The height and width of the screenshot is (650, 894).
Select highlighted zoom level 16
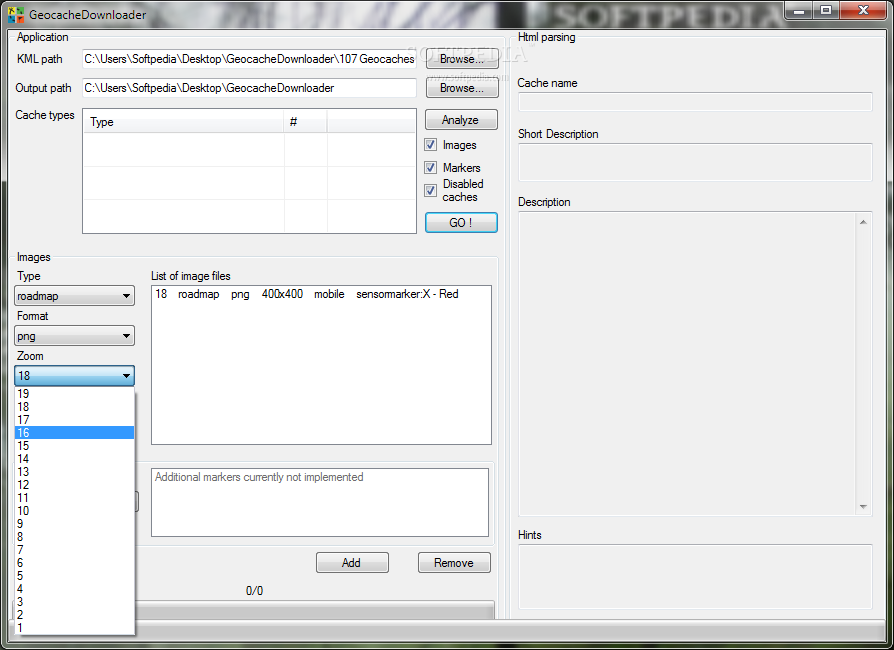click(75, 433)
